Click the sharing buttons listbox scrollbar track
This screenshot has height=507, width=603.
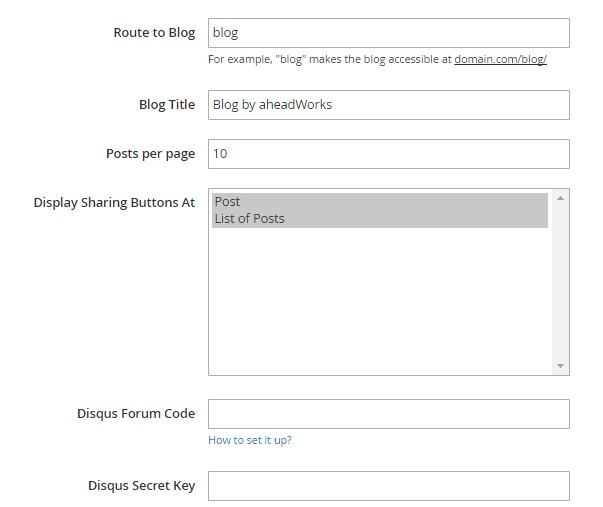[560, 282]
